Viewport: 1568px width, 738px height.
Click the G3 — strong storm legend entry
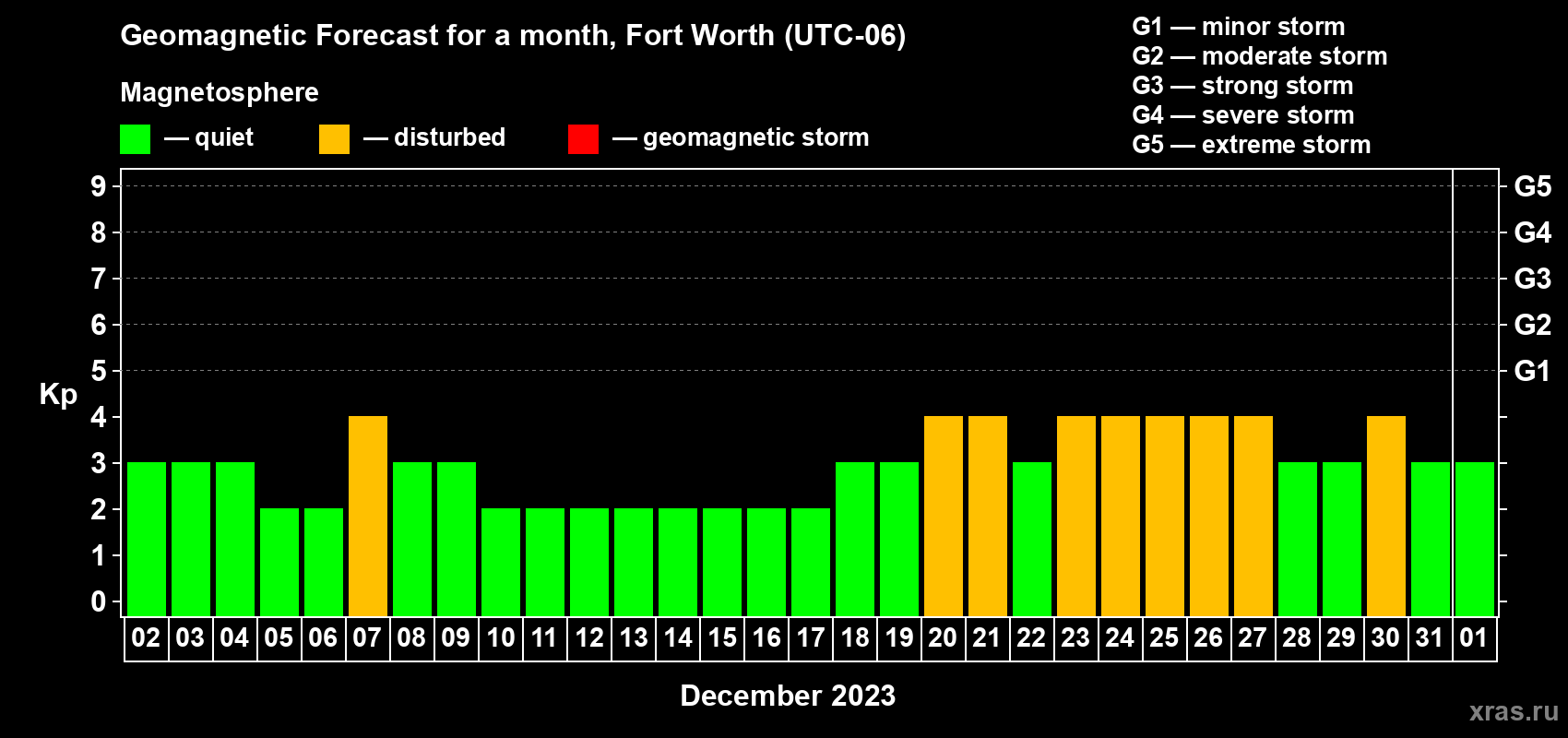(1242, 86)
